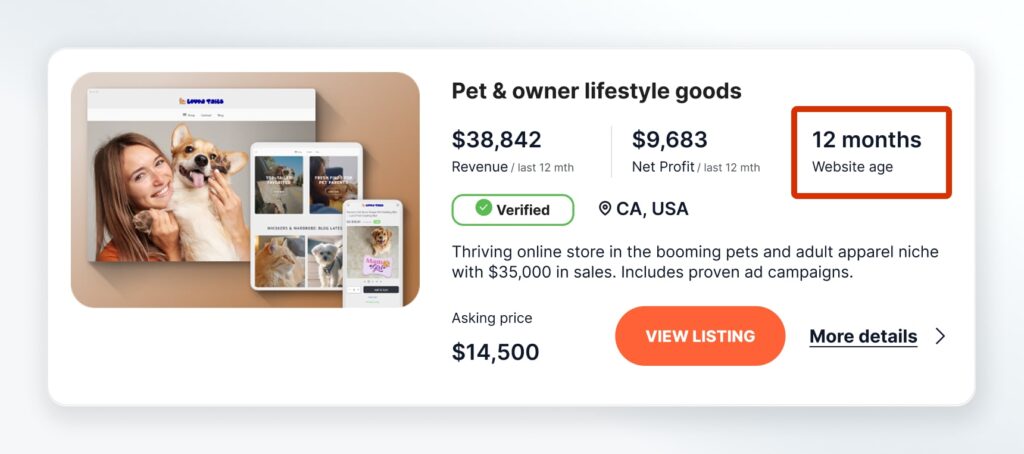Open the More details link
This screenshot has width=1024, height=454.
click(863, 336)
